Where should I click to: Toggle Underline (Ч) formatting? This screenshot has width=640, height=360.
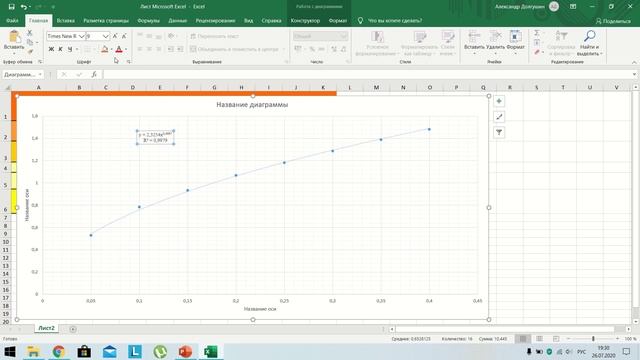[x=70, y=49]
